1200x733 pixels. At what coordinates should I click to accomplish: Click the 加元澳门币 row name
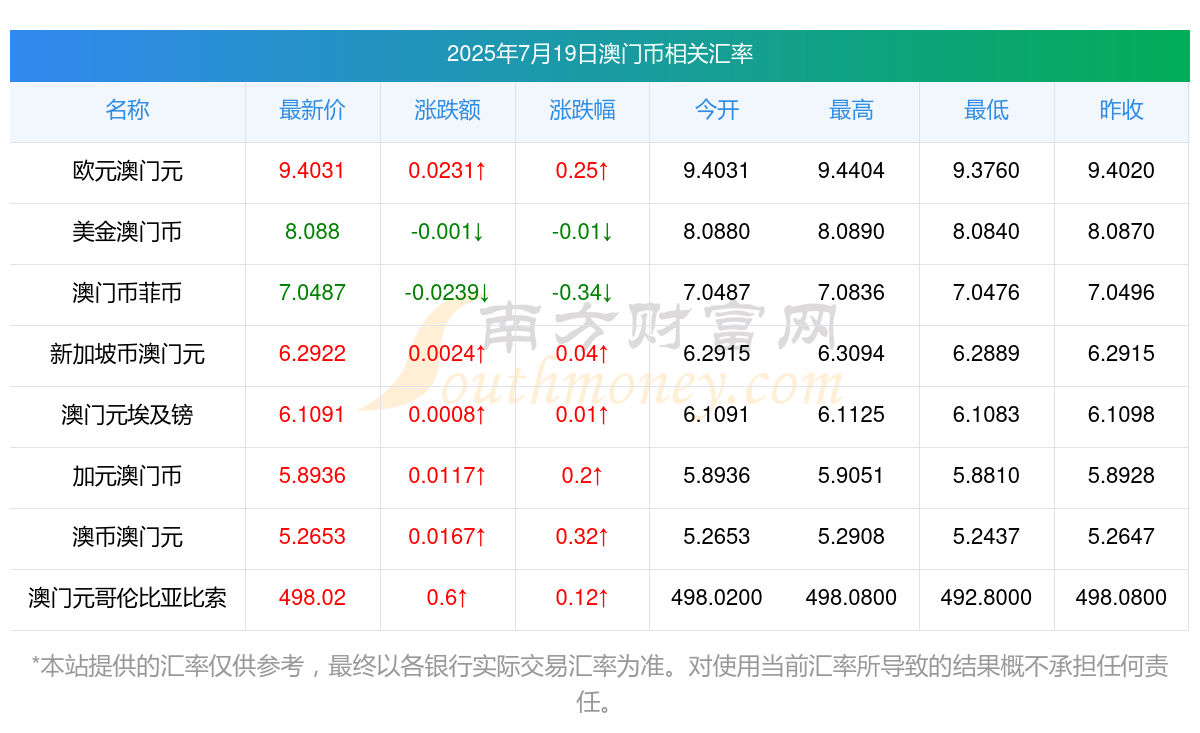click(128, 476)
